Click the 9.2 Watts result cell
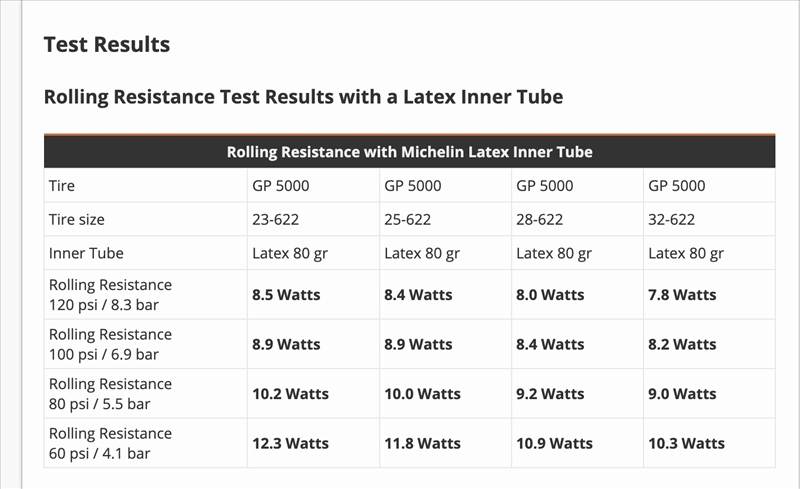This screenshot has height=489, width=800. (550, 394)
